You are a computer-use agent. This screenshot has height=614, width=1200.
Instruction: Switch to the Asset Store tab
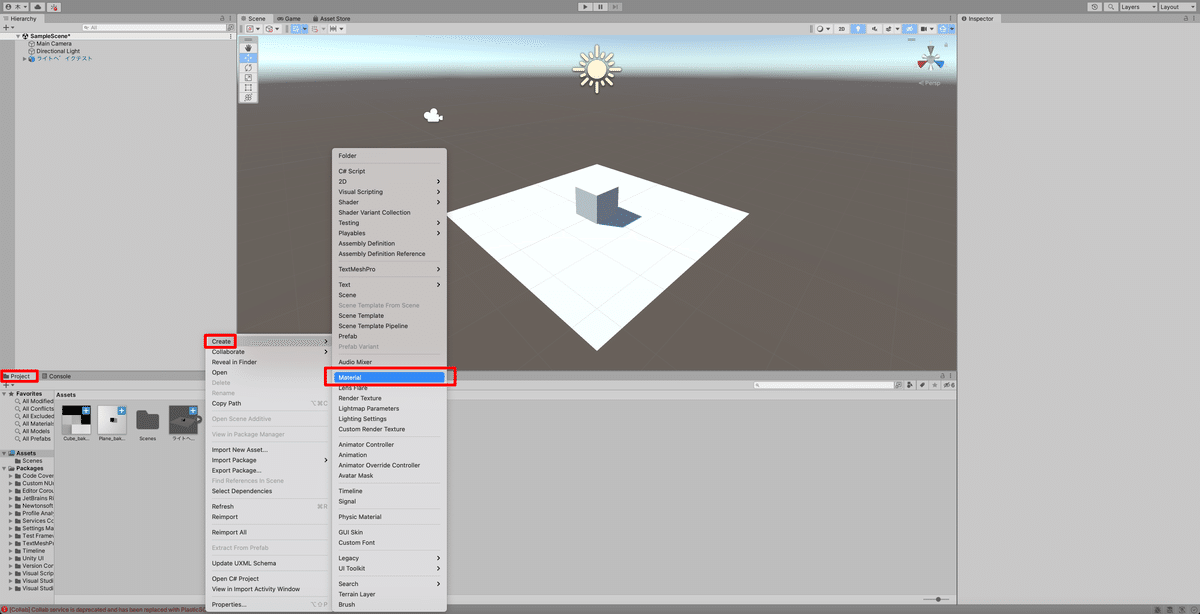[331, 18]
